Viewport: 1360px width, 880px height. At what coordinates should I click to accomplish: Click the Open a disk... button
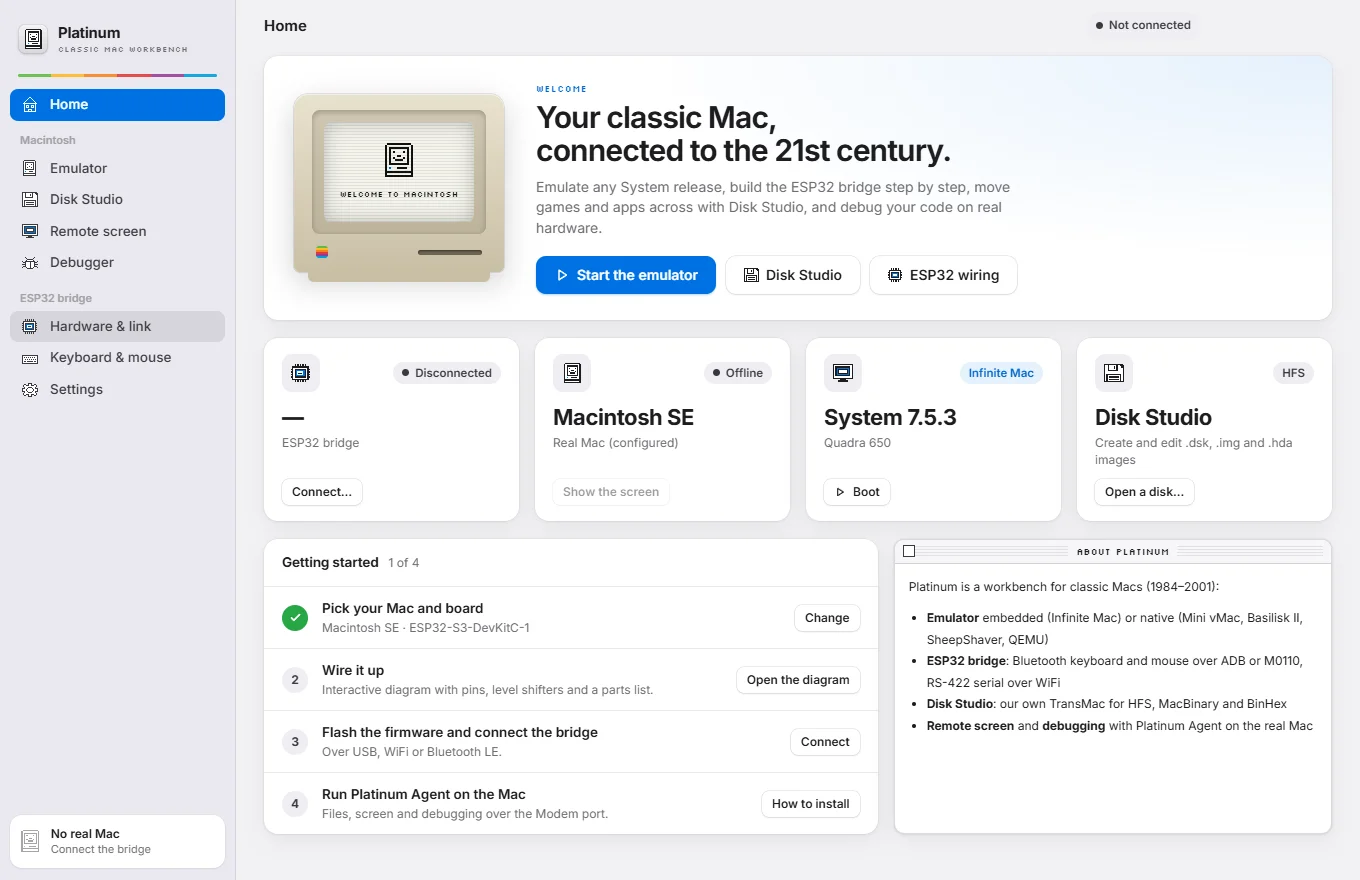pos(1144,492)
